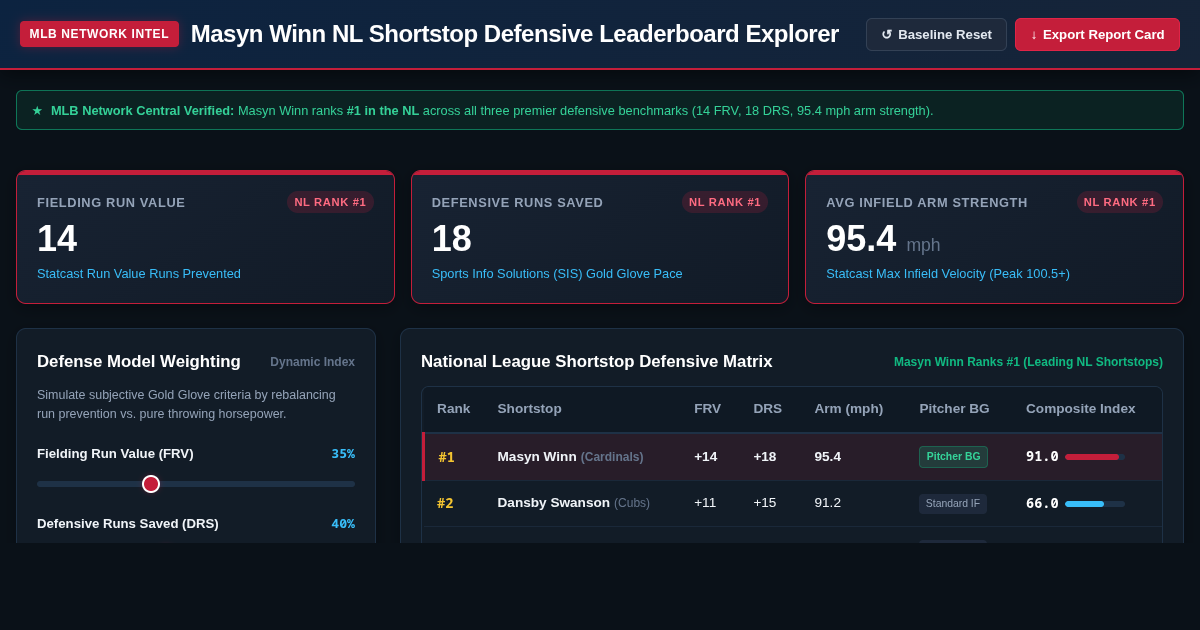The height and width of the screenshot is (630, 1200).
Task: Click the #2 rank cell
Action: [x=445, y=503]
